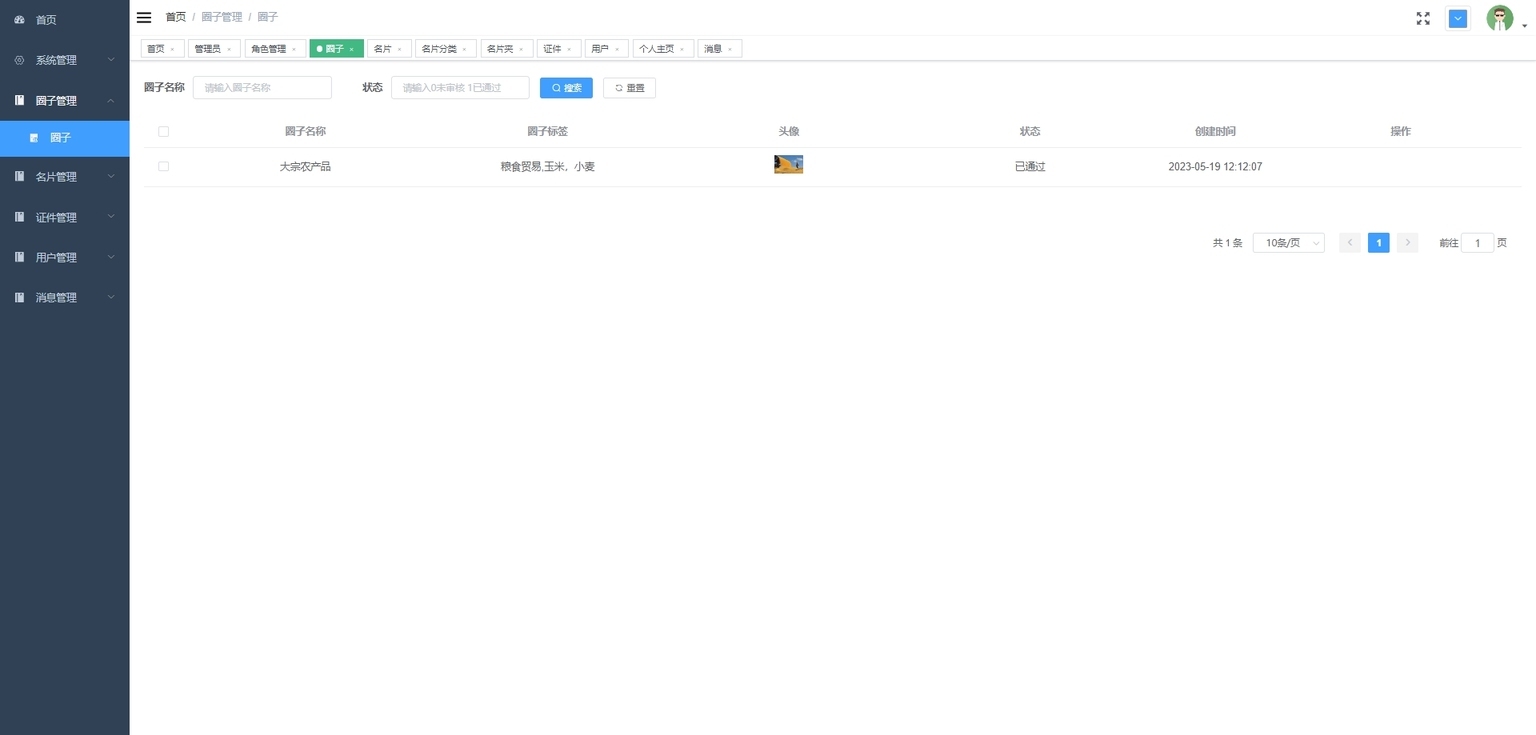Click the 创建时间 column header
The height and width of the screenshot is (735, 1536).
tap(1215, 131)
